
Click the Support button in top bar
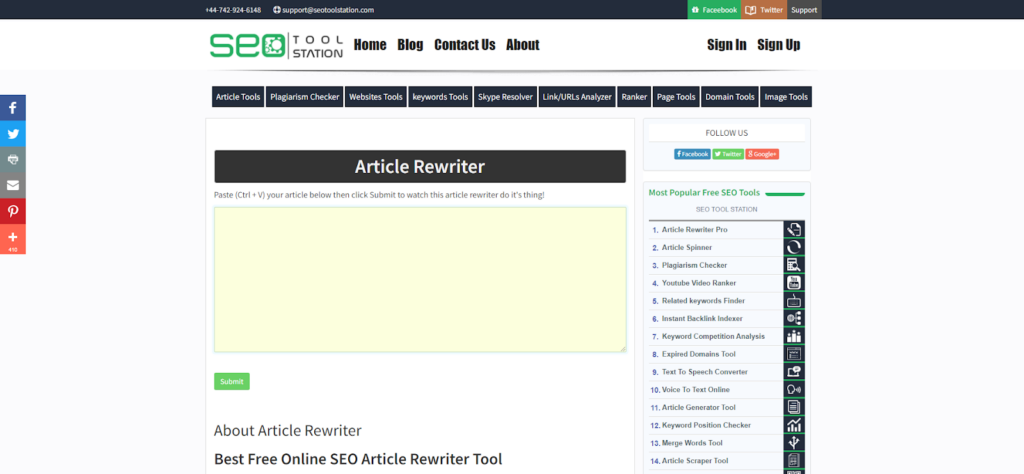tap(804, 10)
